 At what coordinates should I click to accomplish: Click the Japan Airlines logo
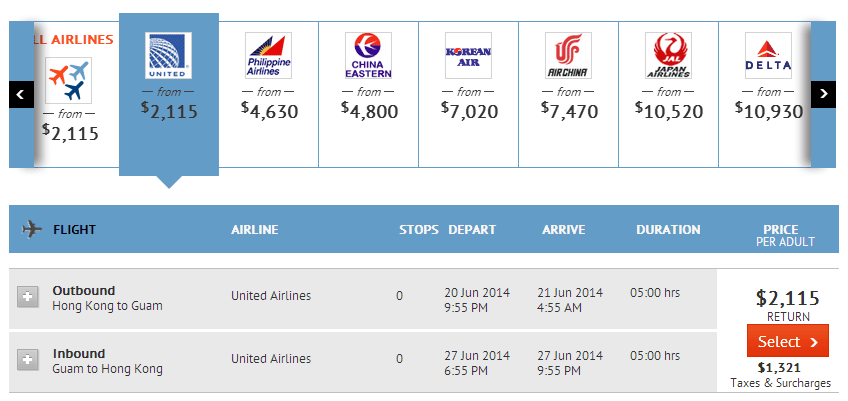click(668, 55)
